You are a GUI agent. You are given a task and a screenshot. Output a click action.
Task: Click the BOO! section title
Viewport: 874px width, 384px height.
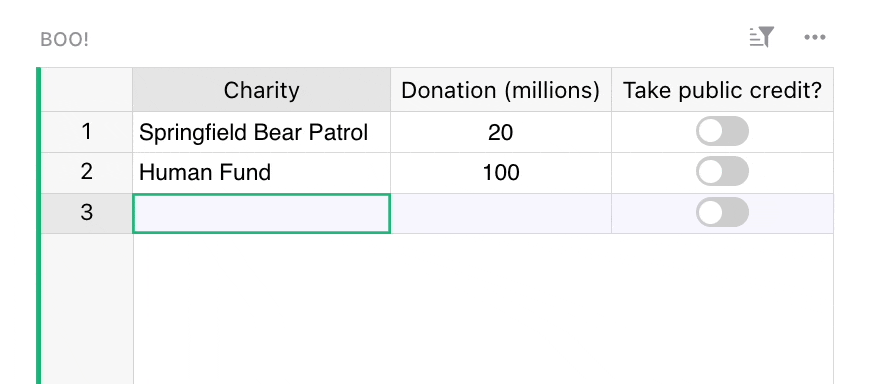[x=65, y=40]
